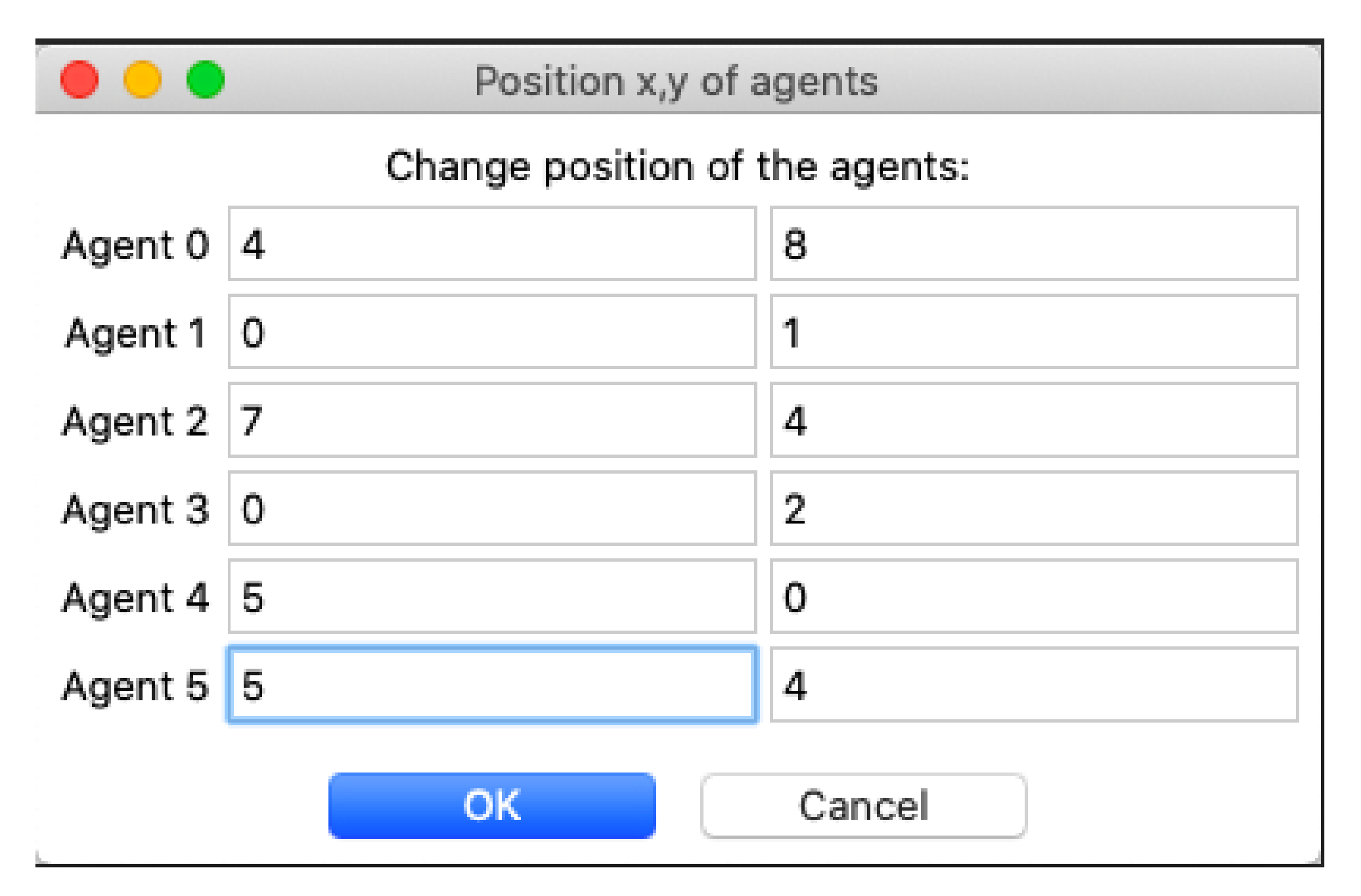The width and height of the screenshot is (1361, 896).
Task: Select the Agent 1 x position field
Action: (x=493, y=332)
